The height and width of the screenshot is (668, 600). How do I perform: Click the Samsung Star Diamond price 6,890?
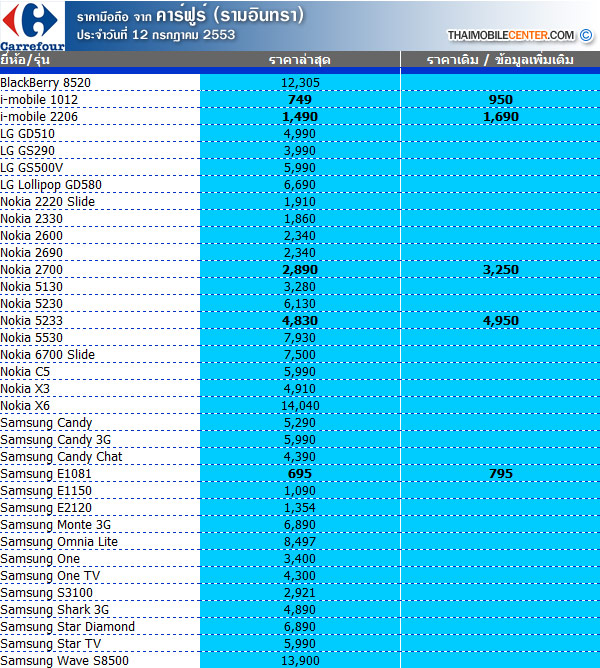point(300,627)
